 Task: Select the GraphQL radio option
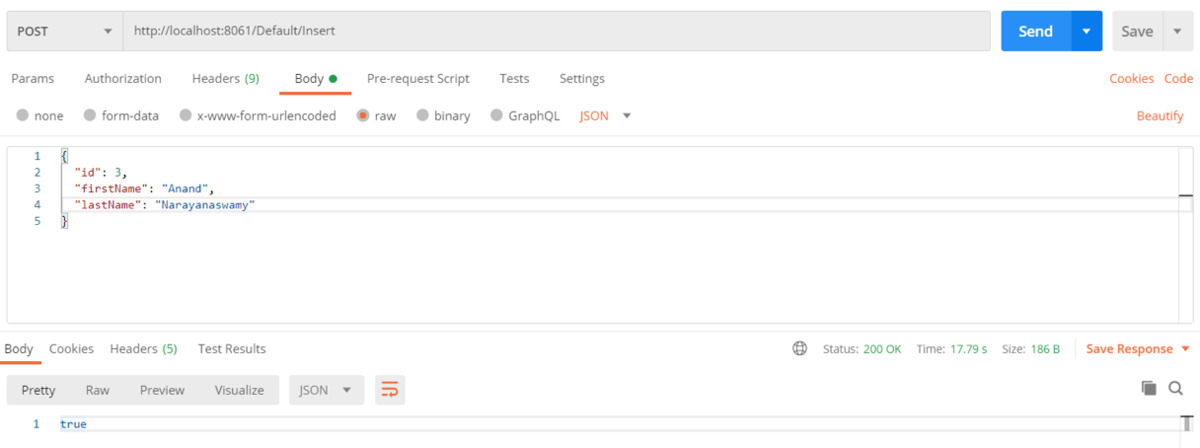click(x=496, y=116)
